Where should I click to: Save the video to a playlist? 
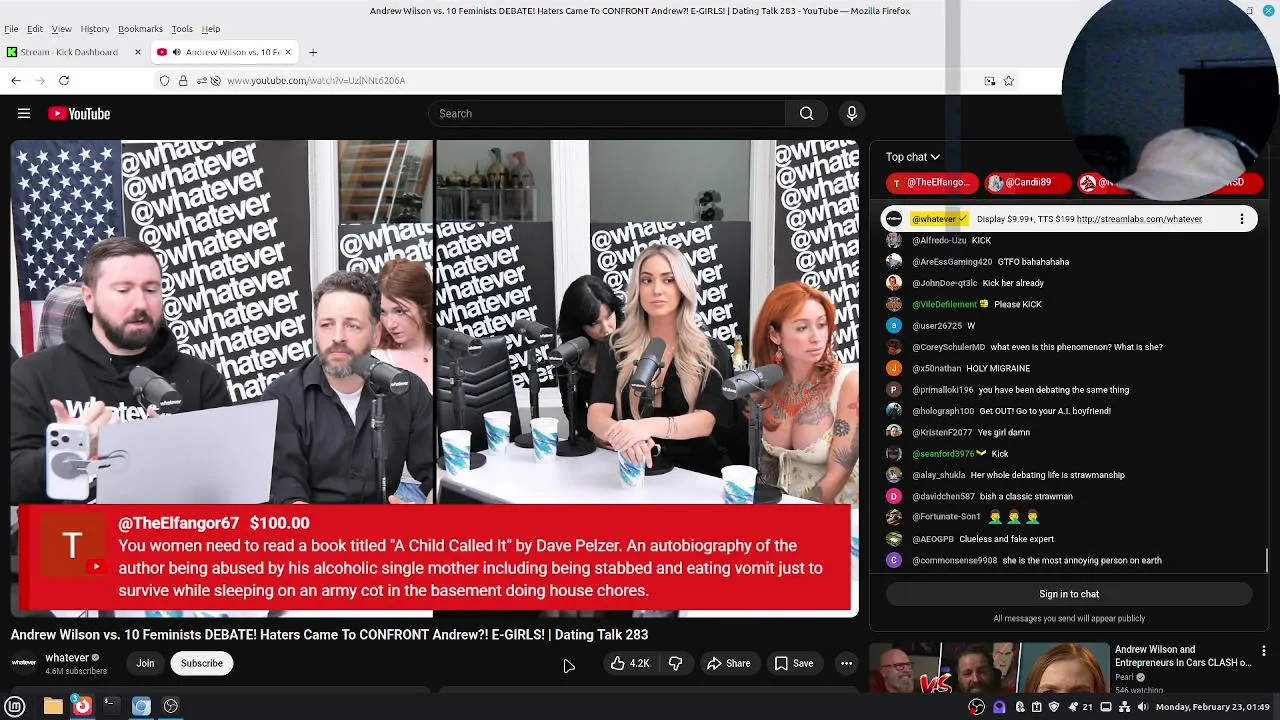793,663
